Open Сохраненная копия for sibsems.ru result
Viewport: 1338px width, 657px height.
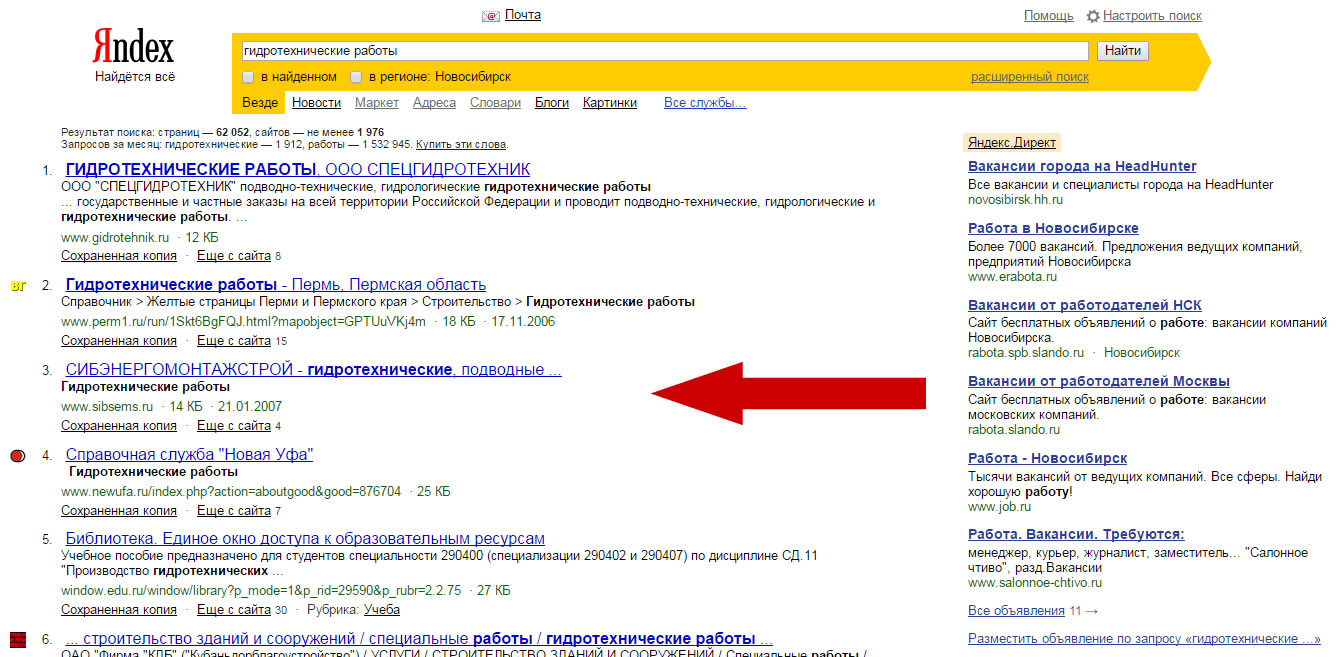tap(119, 426)
